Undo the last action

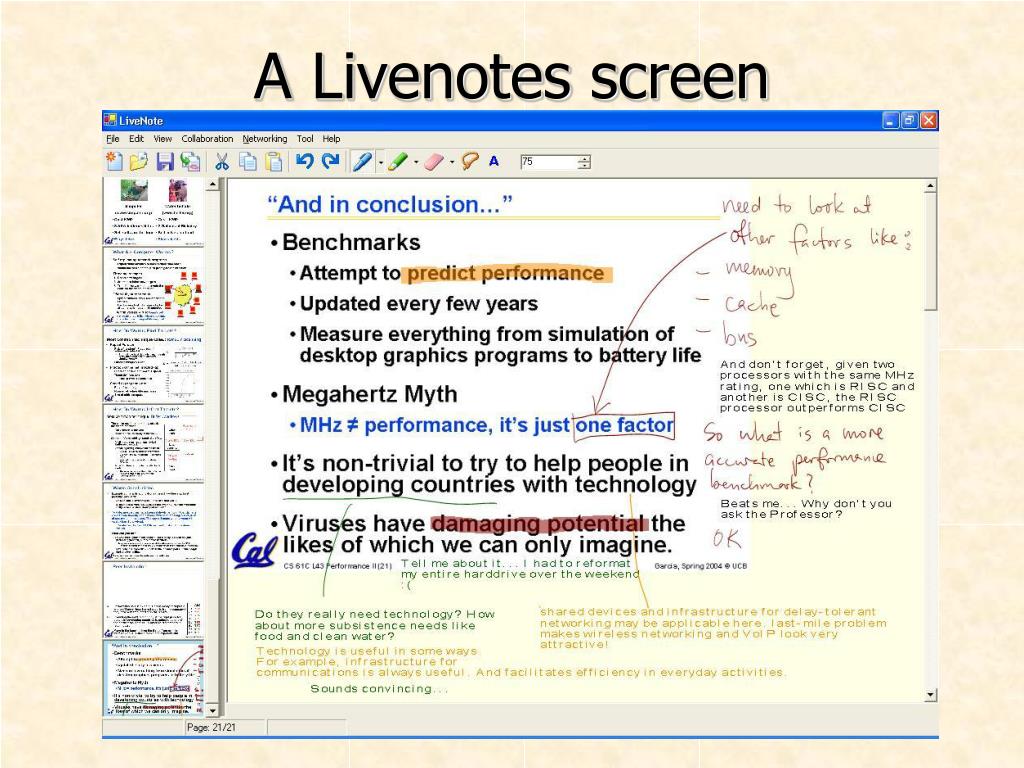pyautogui.click(x=304, y=161)
